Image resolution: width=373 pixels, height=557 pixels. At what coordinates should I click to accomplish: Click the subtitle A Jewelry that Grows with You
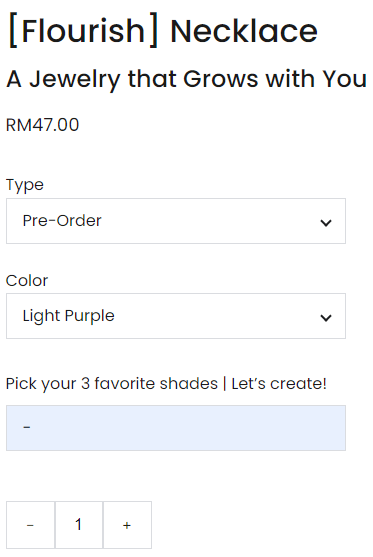[x=186, y=79]
